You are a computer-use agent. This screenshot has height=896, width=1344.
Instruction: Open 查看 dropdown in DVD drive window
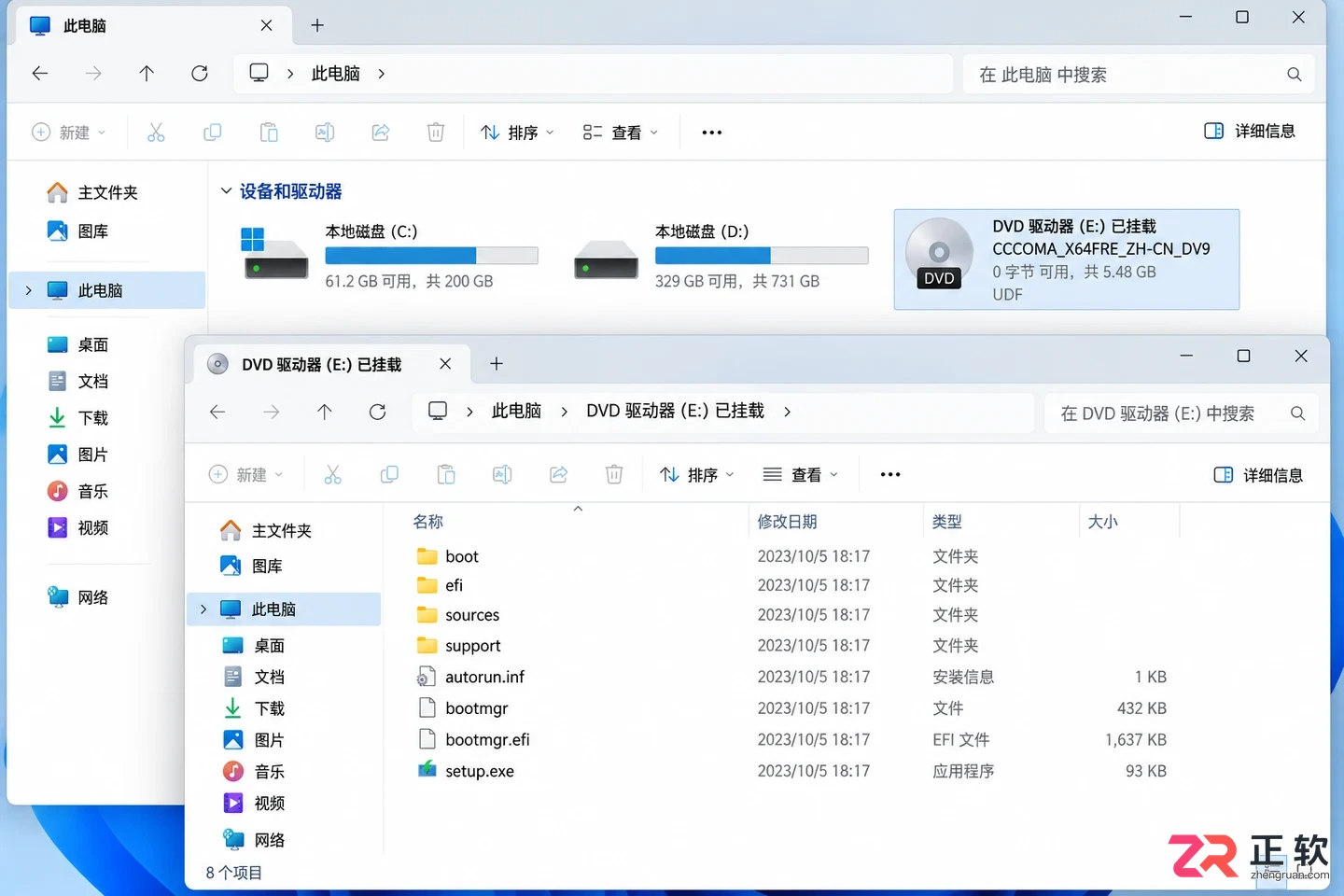coord(801,475)
